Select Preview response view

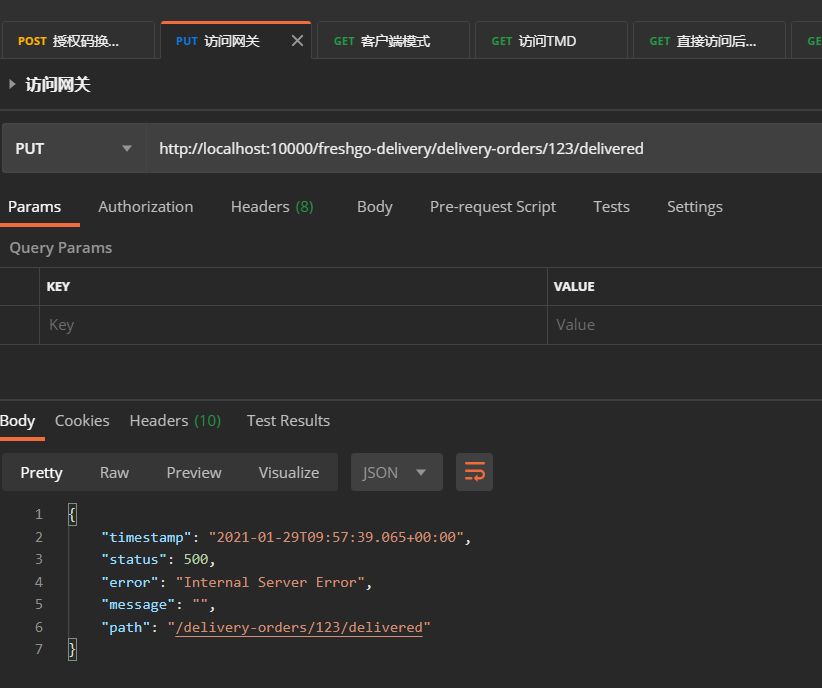tap(194, 472)
